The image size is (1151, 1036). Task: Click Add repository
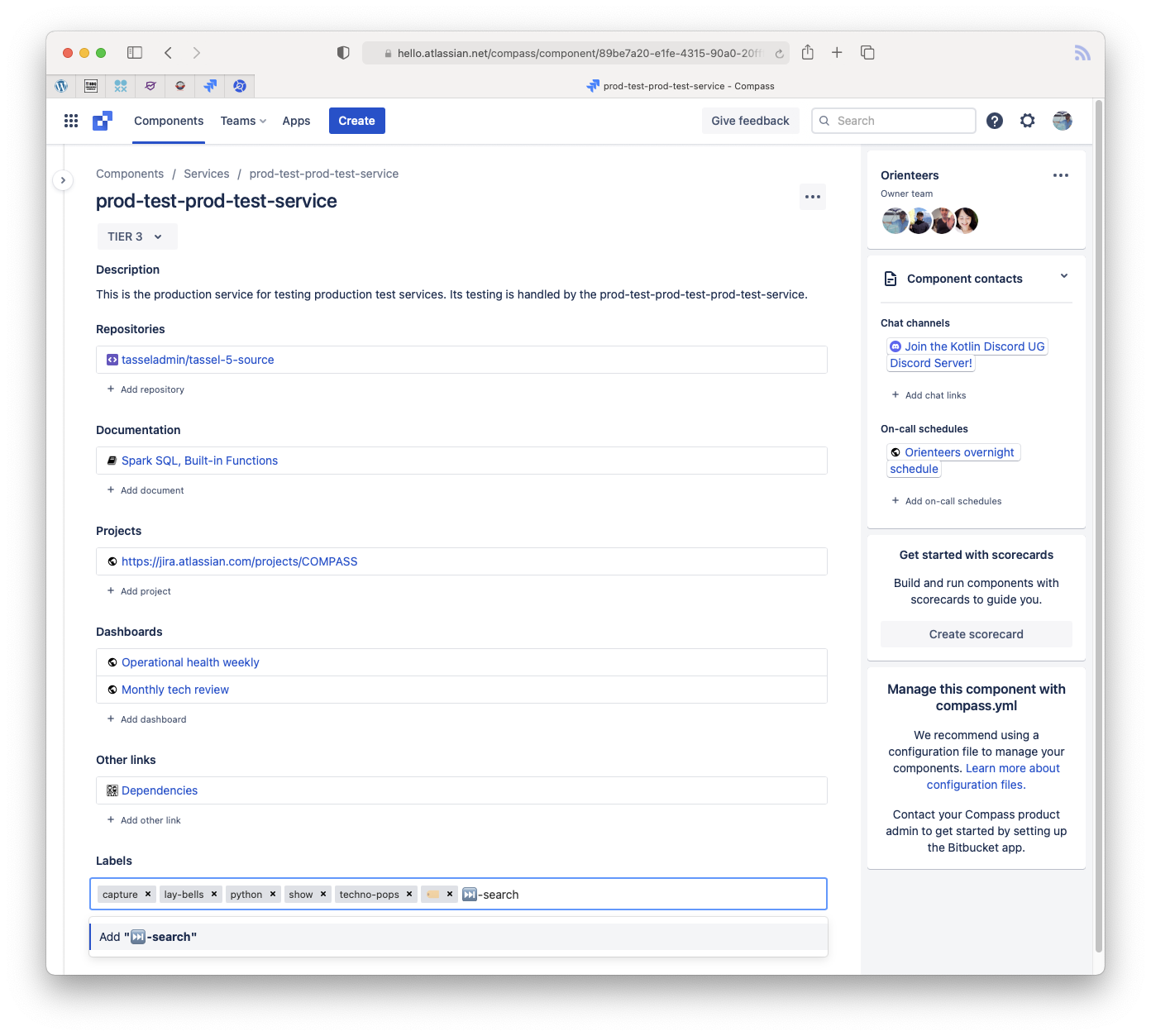146,389
